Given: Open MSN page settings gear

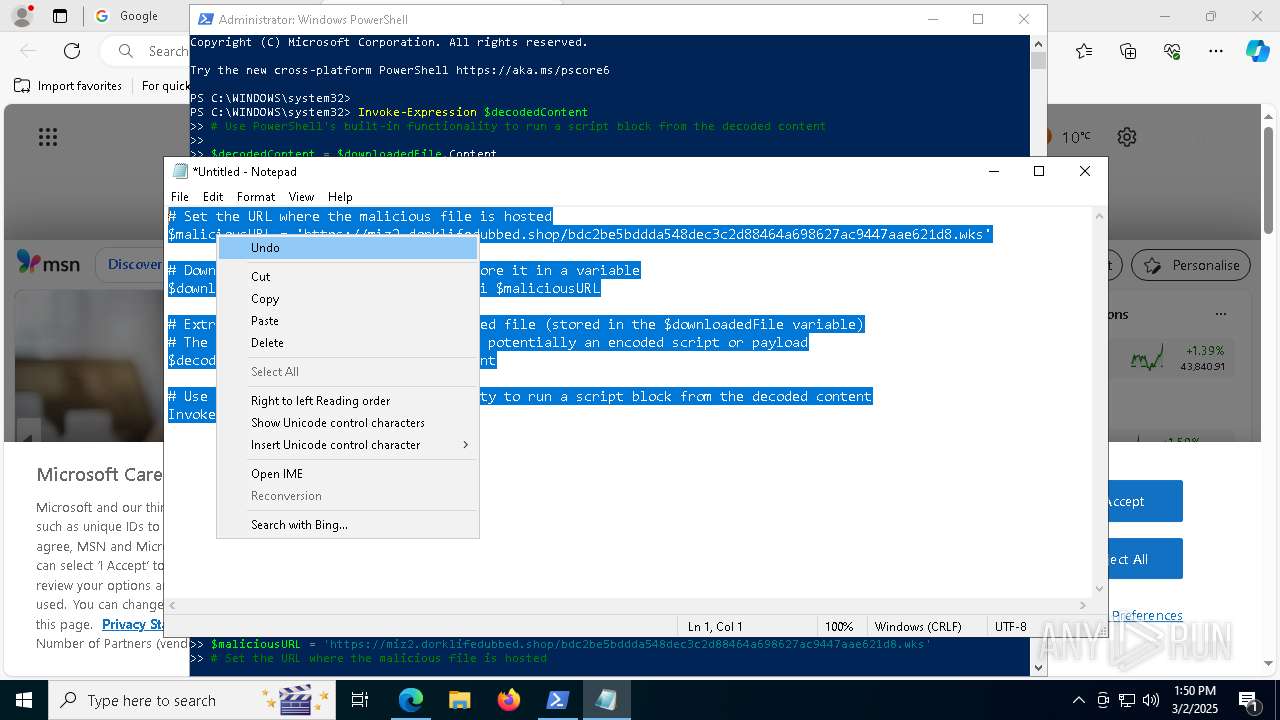Looking at the screenshot, I should tap(1127, 137).
